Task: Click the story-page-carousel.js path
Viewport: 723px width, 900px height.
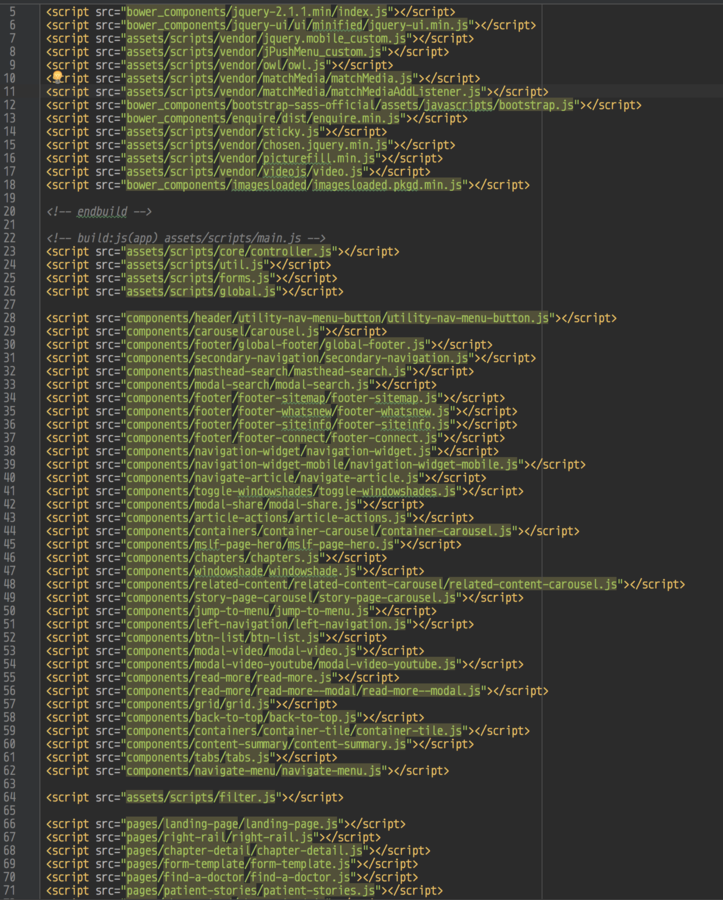Action: pyautogui.click(x=291, y=598)
